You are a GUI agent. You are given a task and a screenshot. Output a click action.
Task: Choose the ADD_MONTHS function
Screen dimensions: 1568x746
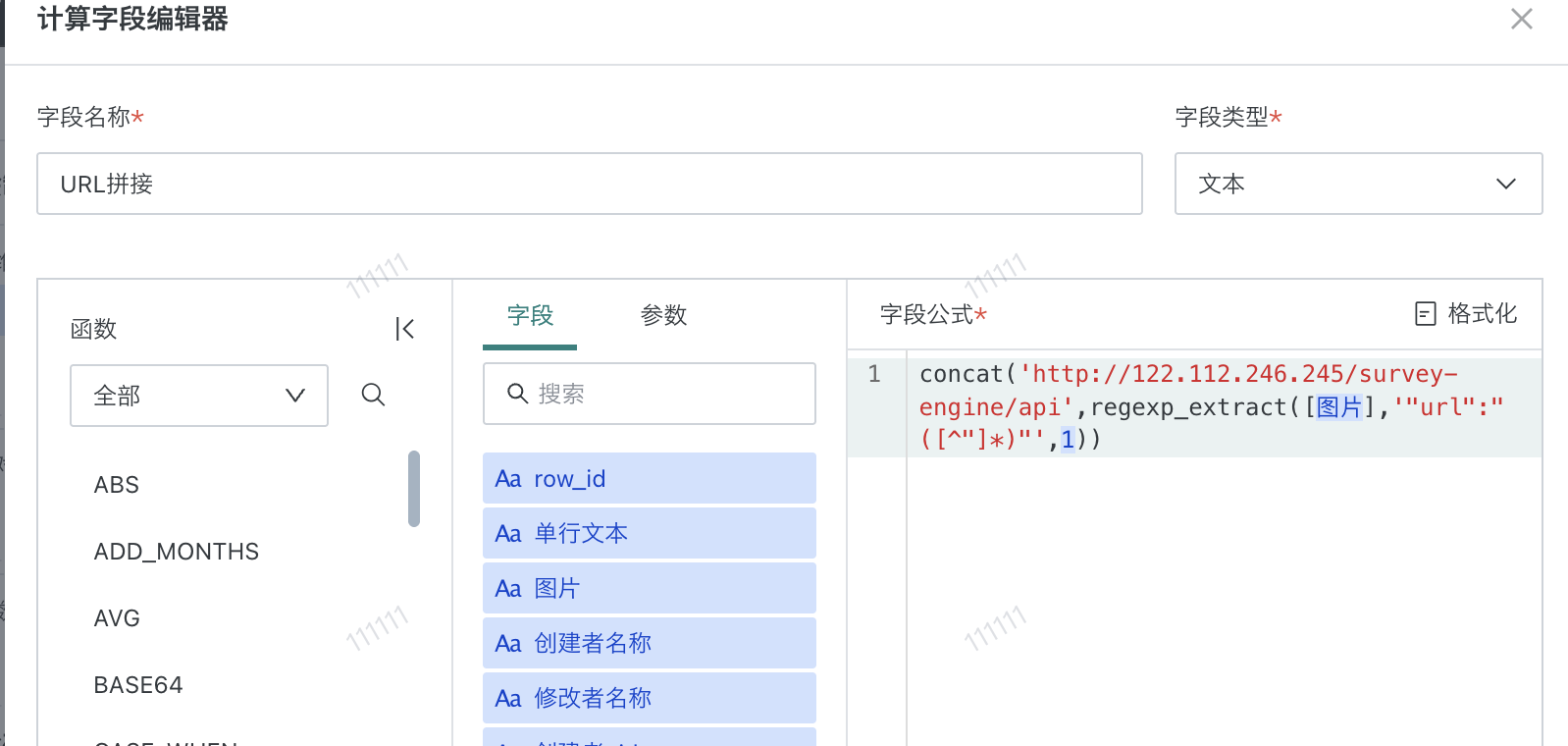coord(177,552)
